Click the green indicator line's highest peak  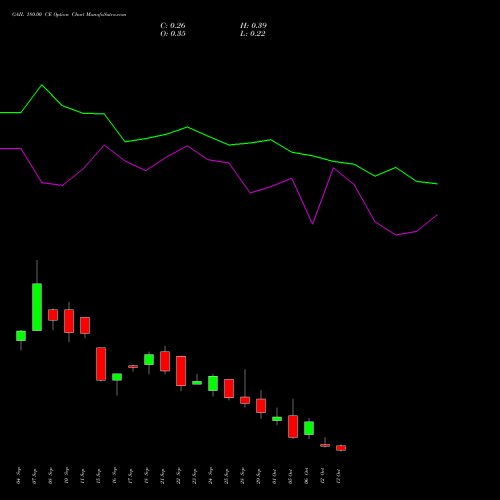click(42, 85)
